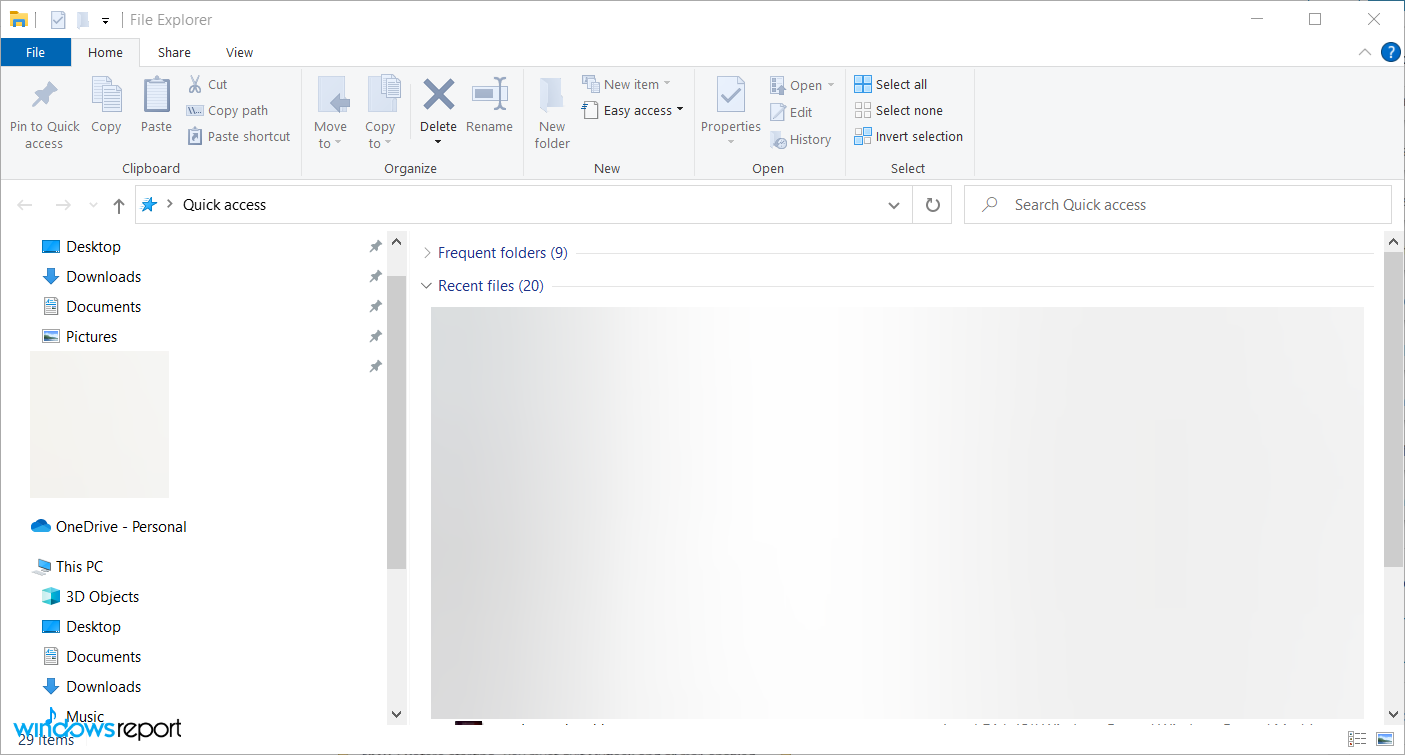
Task: Expand the Delete dropdown arrow
Action: [x=438, y=142]
